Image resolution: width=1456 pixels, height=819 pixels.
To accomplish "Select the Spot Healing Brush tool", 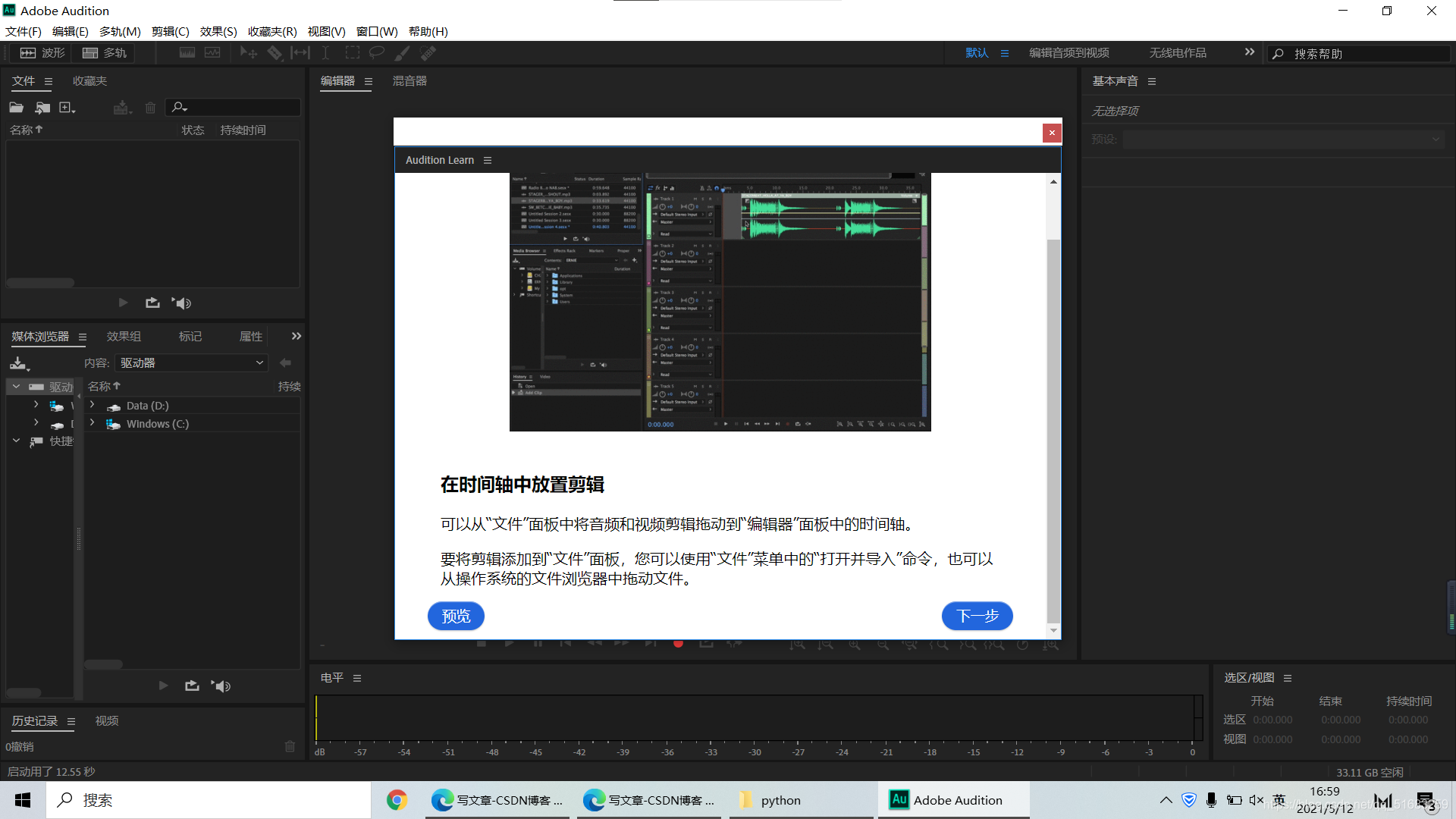I will click(428, 53).
